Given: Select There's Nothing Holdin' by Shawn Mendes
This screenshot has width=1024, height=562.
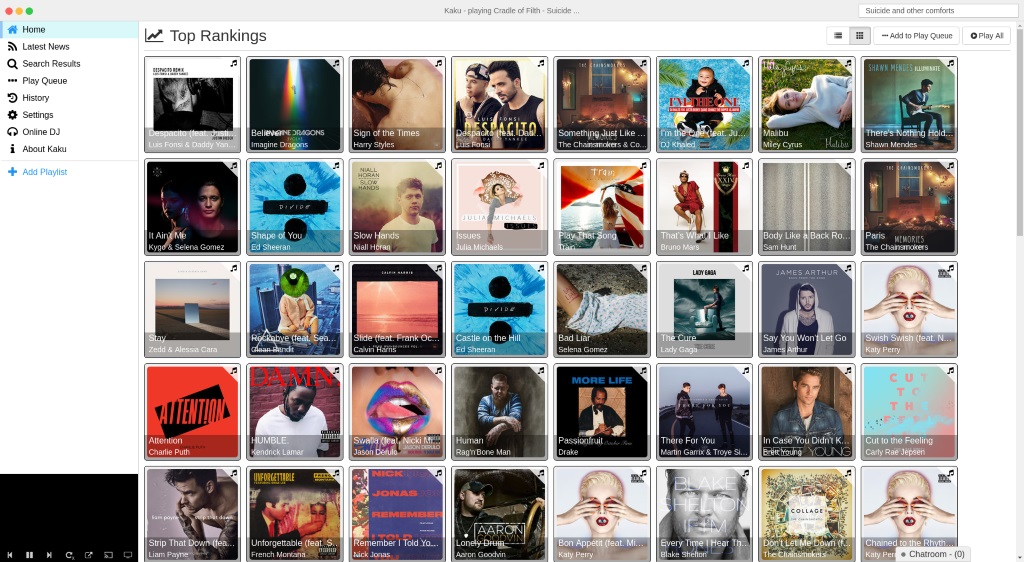Looking at the screenshot, I should click(x=910, y=104).
